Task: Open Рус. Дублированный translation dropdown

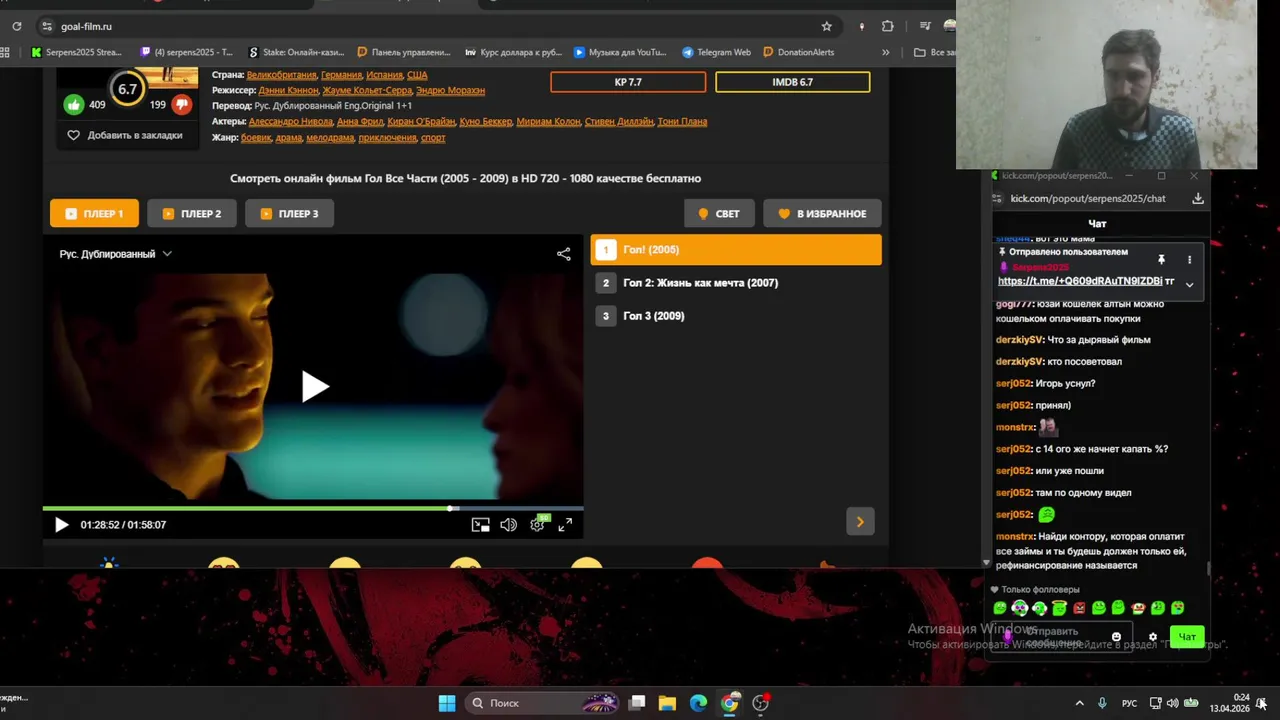Action: (115, 254)
